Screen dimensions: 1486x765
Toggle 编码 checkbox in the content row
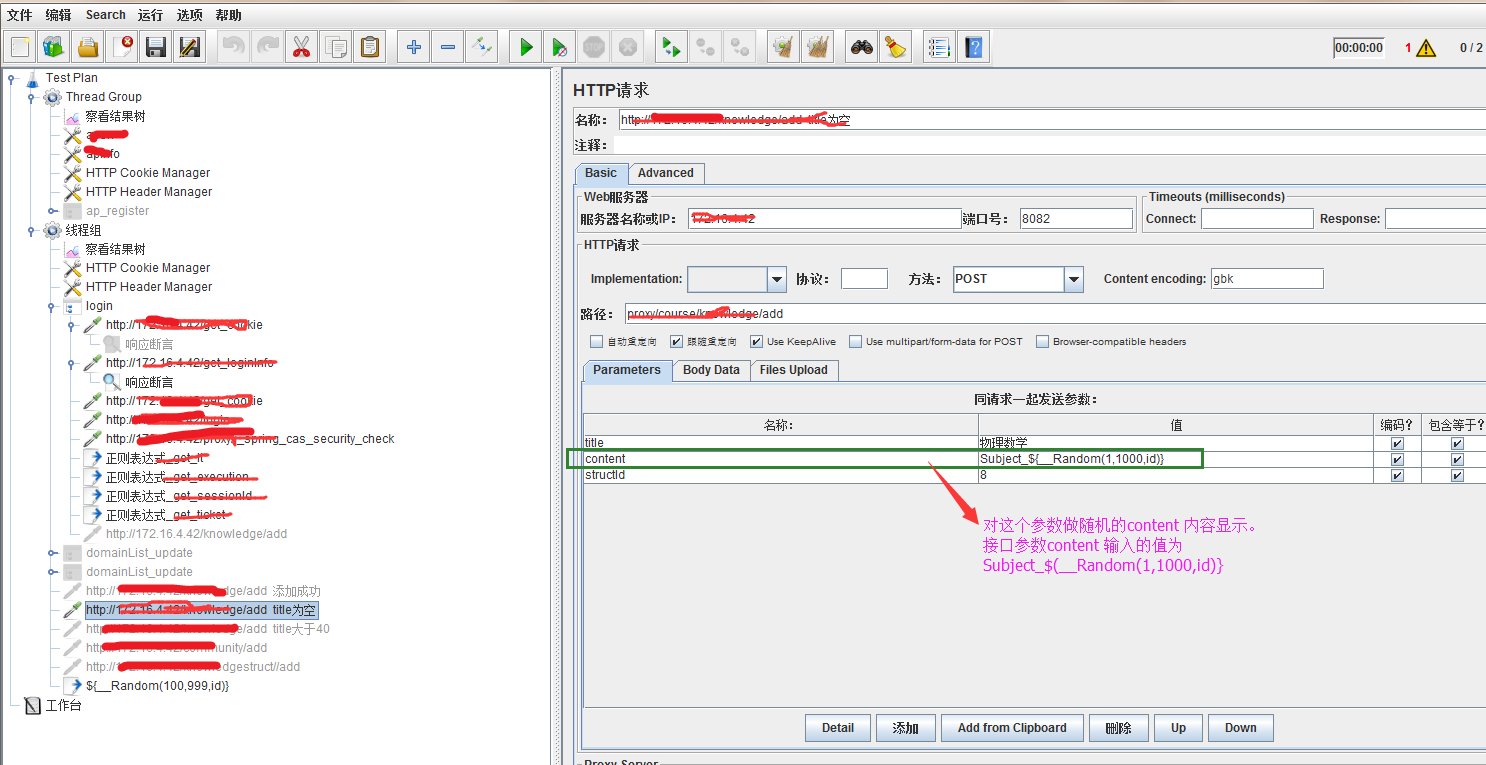pos(1397,459)
